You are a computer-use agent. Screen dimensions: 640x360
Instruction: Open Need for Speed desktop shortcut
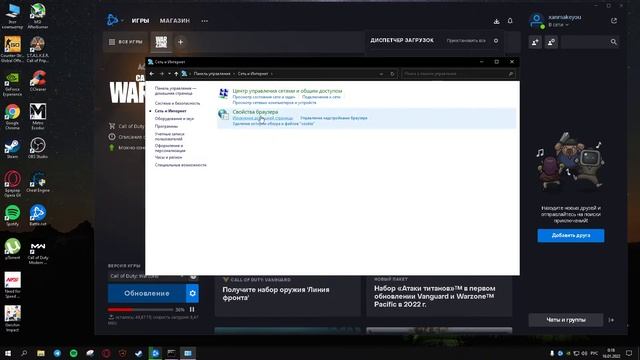(12, 285)
